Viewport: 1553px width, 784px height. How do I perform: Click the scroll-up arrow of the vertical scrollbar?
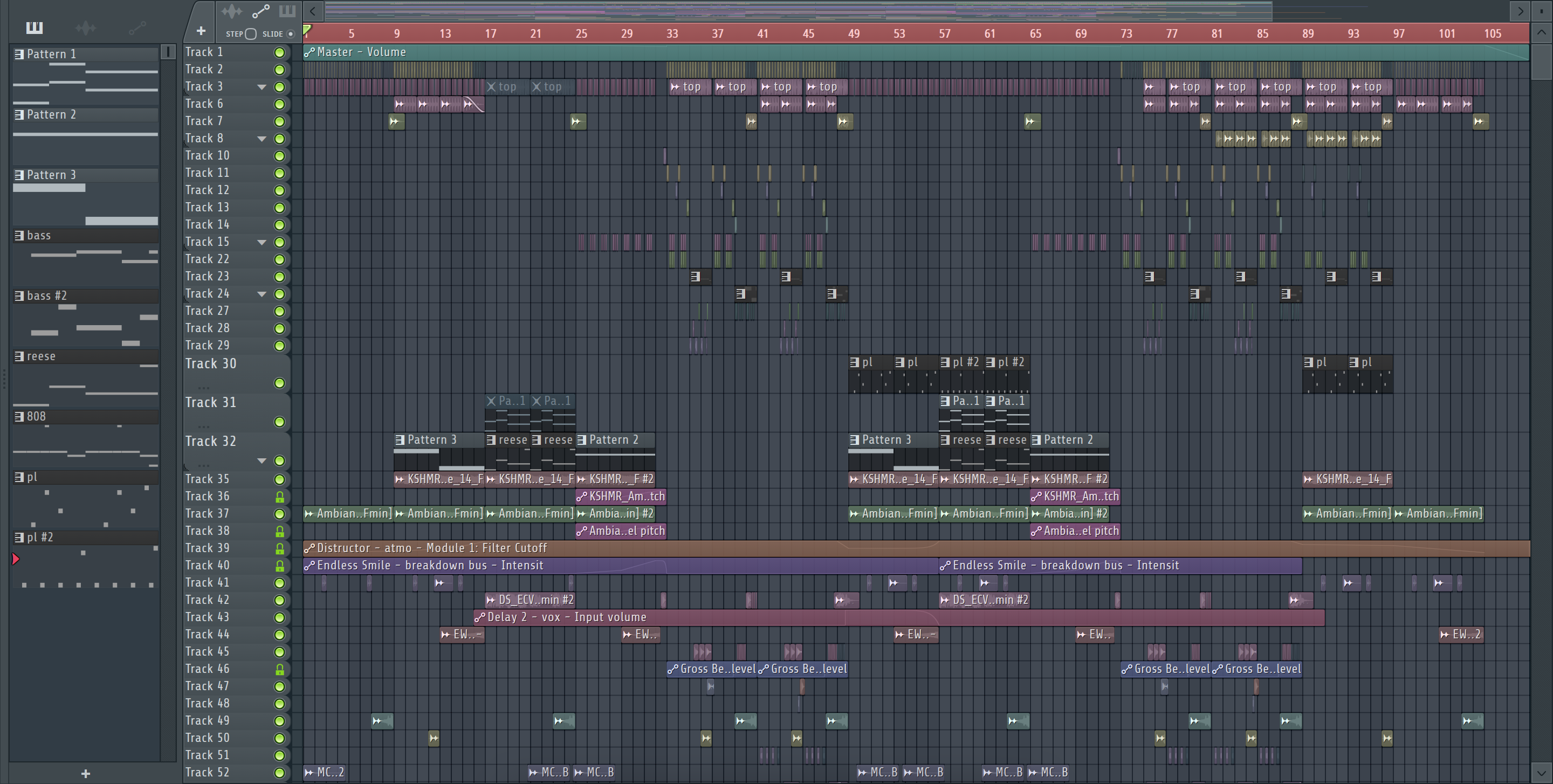coord(1542,32)
